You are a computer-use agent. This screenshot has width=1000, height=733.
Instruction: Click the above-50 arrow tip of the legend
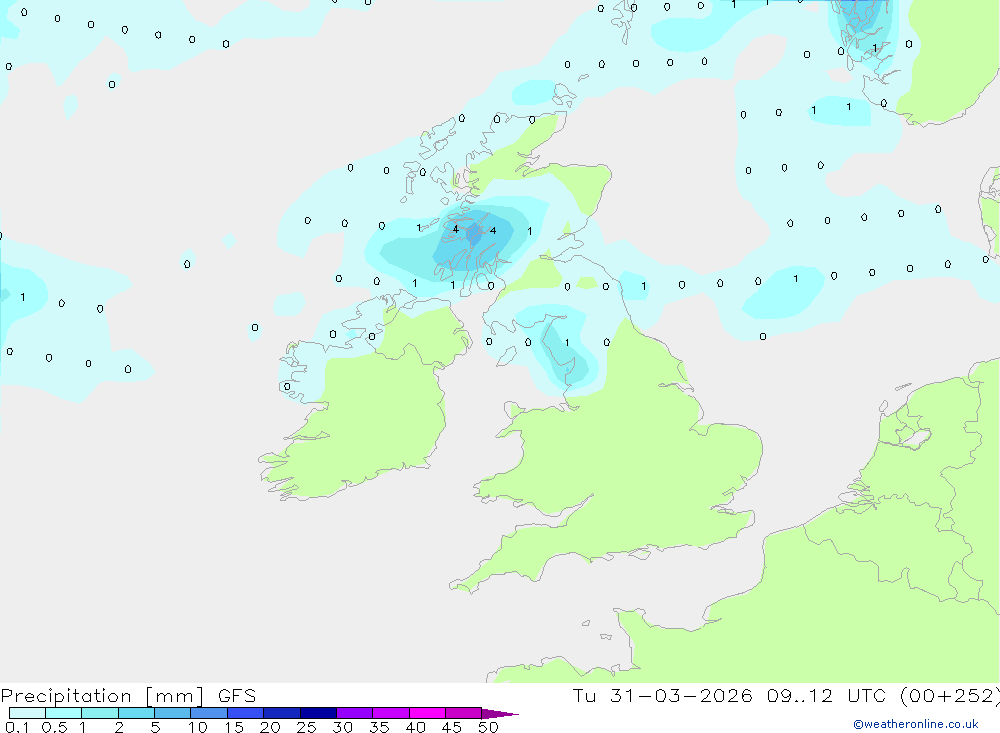[x=501, y=714]
